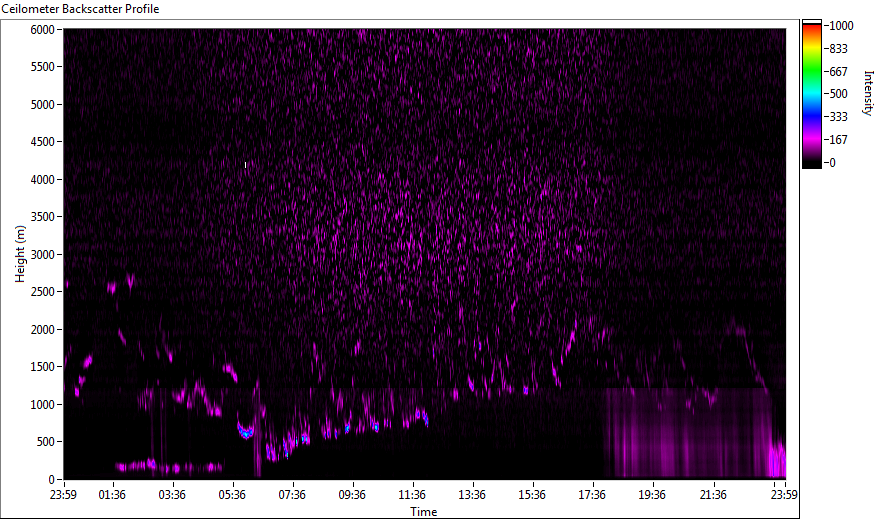Click the 4500 height axis tick label
Screen dimensions: 878x519
tap(43, 142)
